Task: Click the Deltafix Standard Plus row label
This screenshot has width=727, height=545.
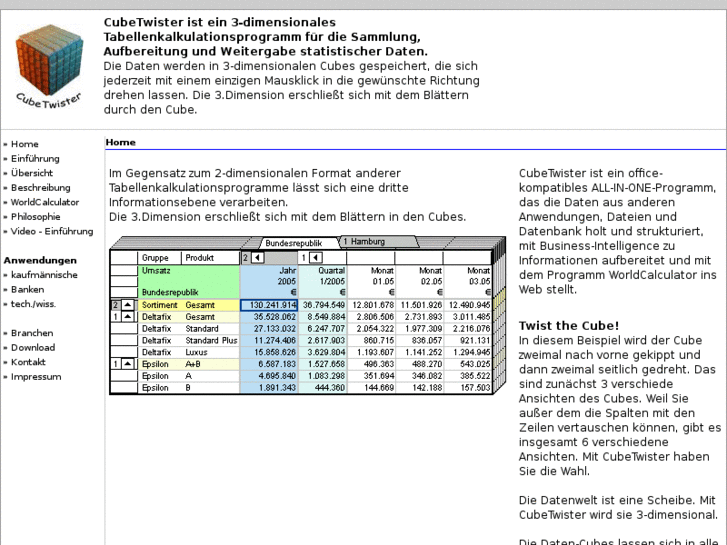Action: click(189, 340)
